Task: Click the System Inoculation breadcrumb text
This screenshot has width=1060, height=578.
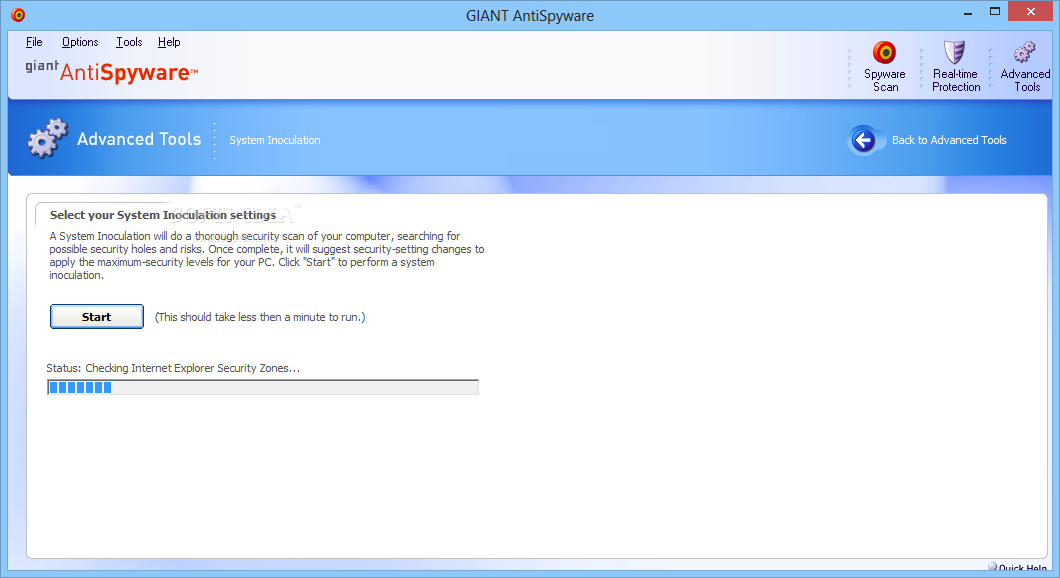Action: click(274, 140)
